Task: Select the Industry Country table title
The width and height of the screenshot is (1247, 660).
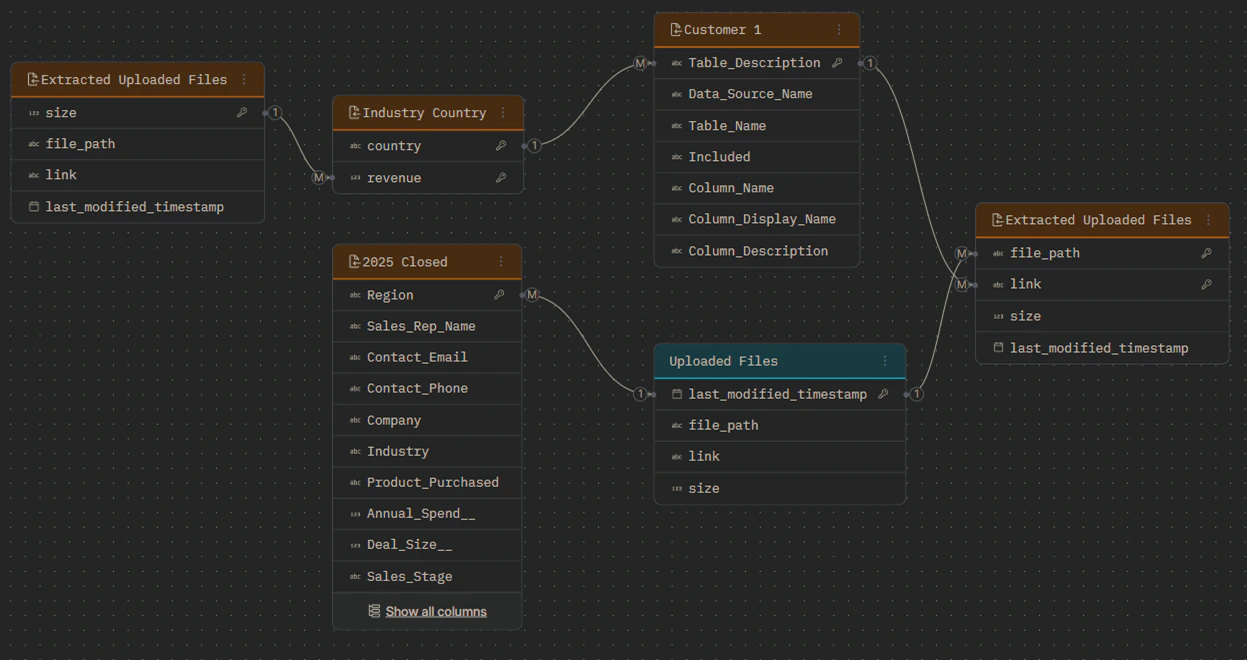Action: click(424, 113)
